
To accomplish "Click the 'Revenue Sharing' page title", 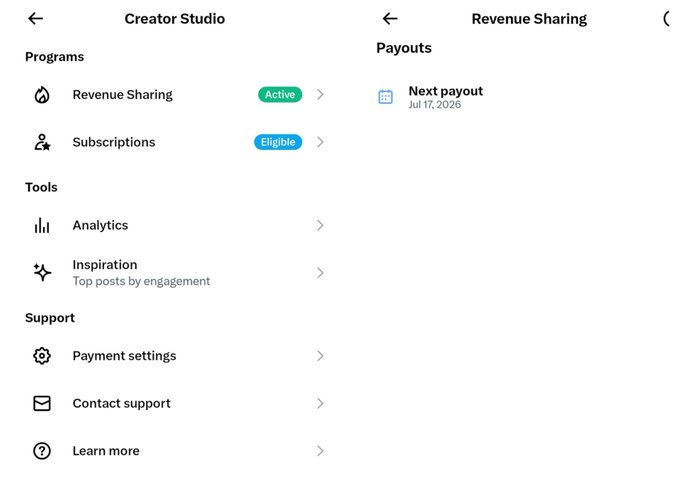I will (x=529, y=19).
